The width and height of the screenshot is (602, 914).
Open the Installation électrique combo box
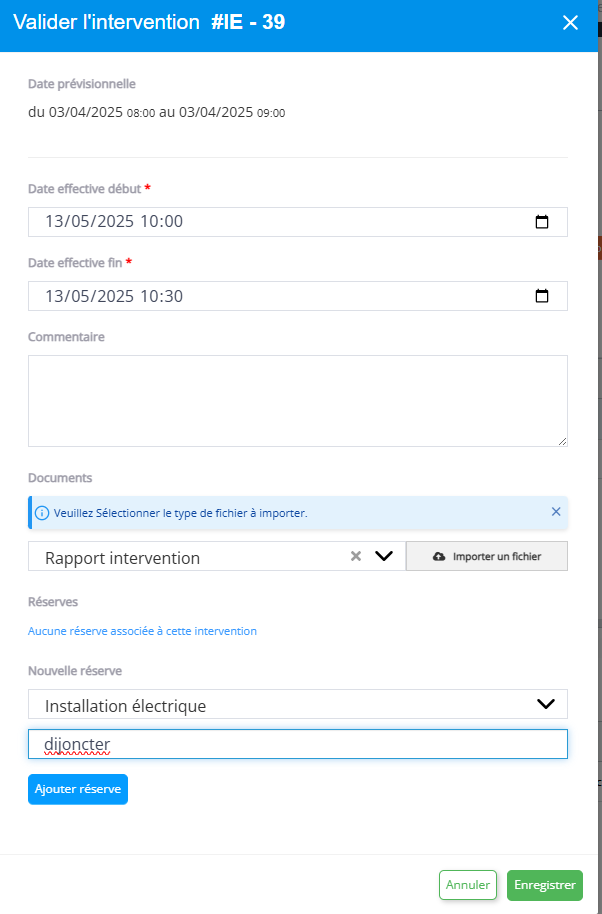(298, 704)
